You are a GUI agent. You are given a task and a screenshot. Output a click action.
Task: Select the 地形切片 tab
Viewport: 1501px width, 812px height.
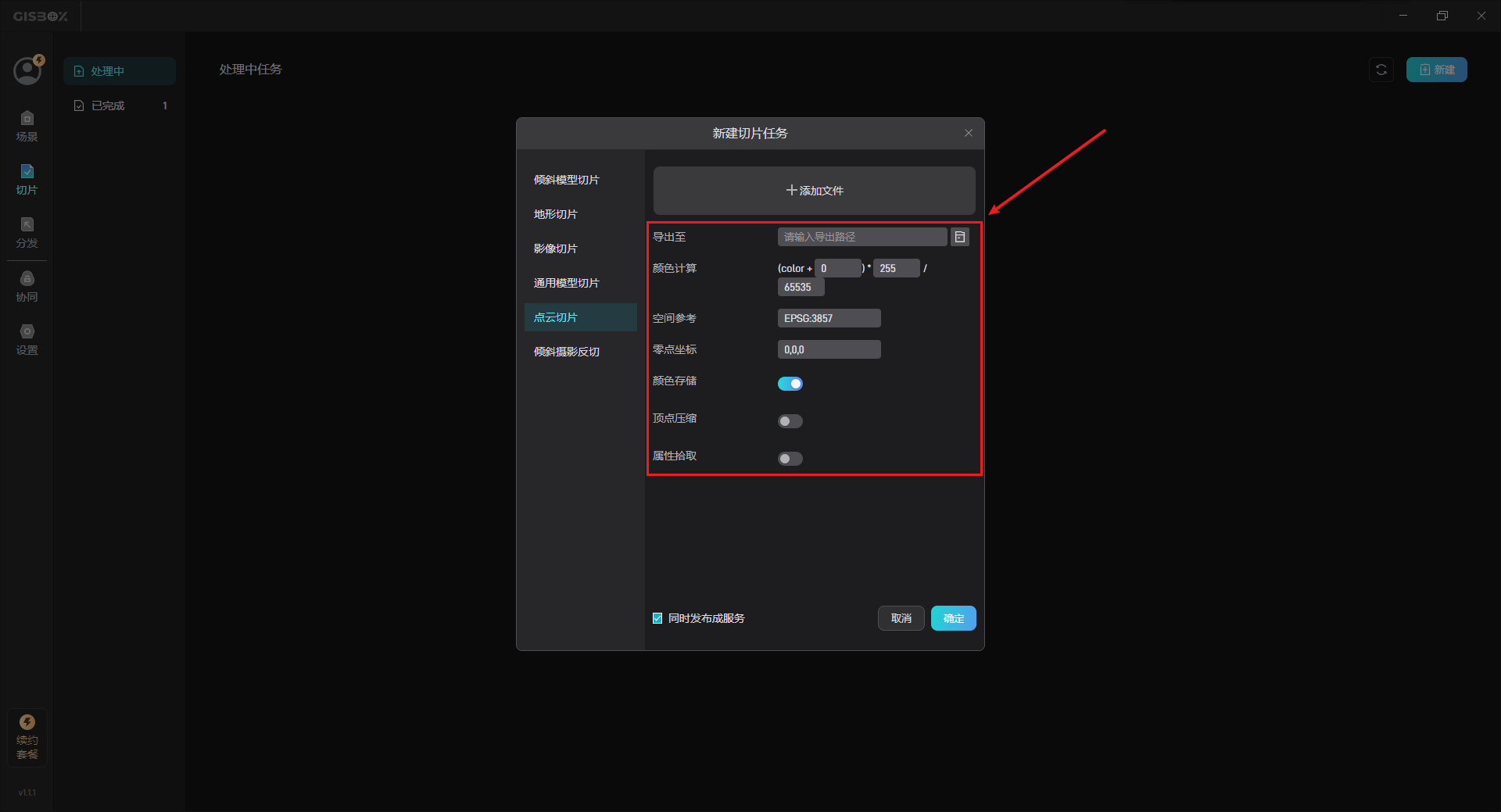(580, 214)
